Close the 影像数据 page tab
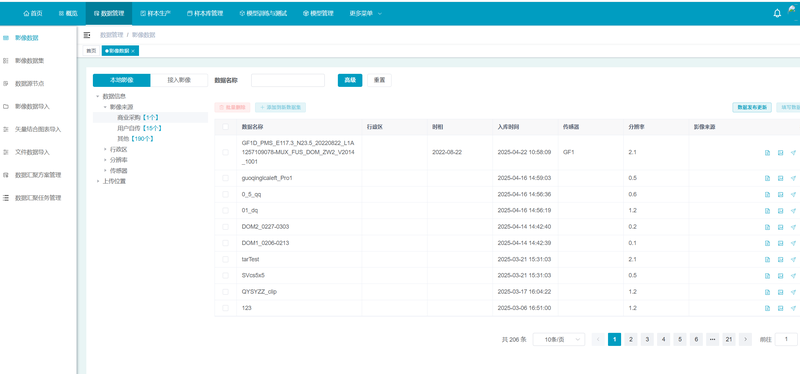This screenshot has width=800, height=374. 133,51
